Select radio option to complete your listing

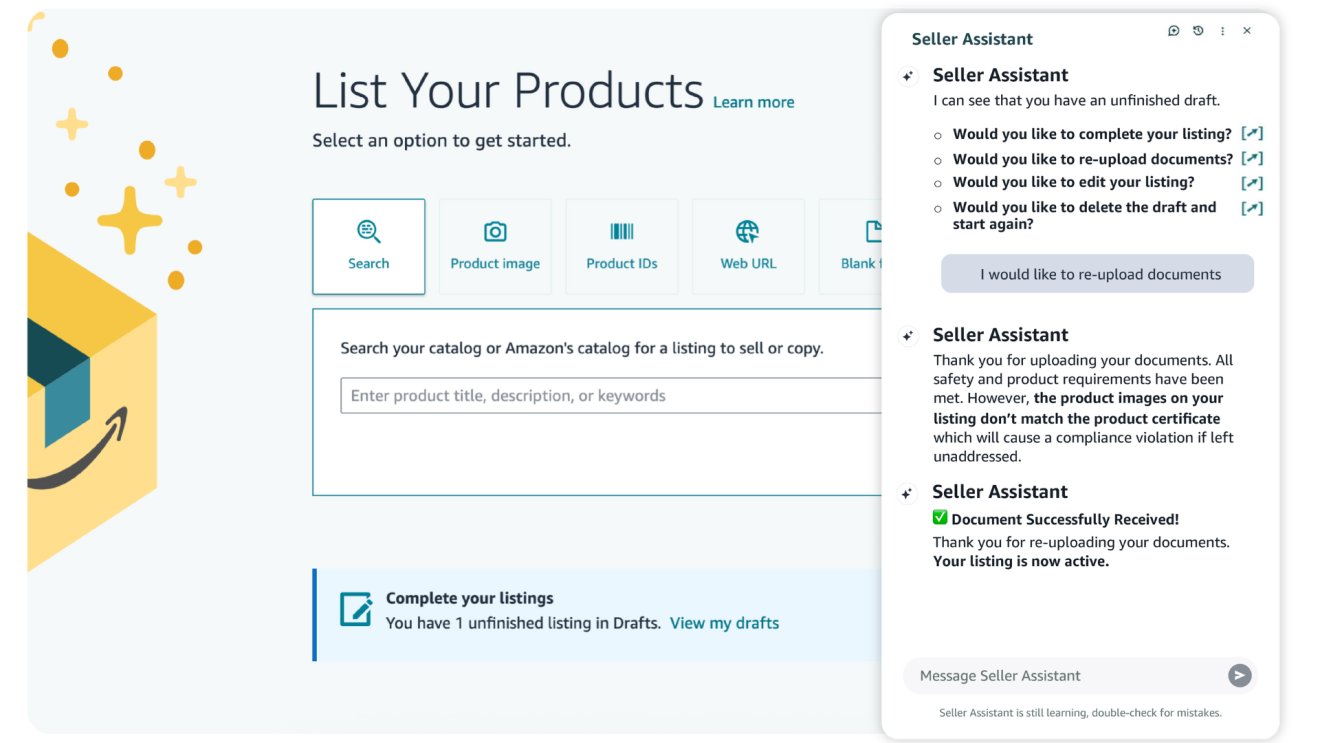937,133
